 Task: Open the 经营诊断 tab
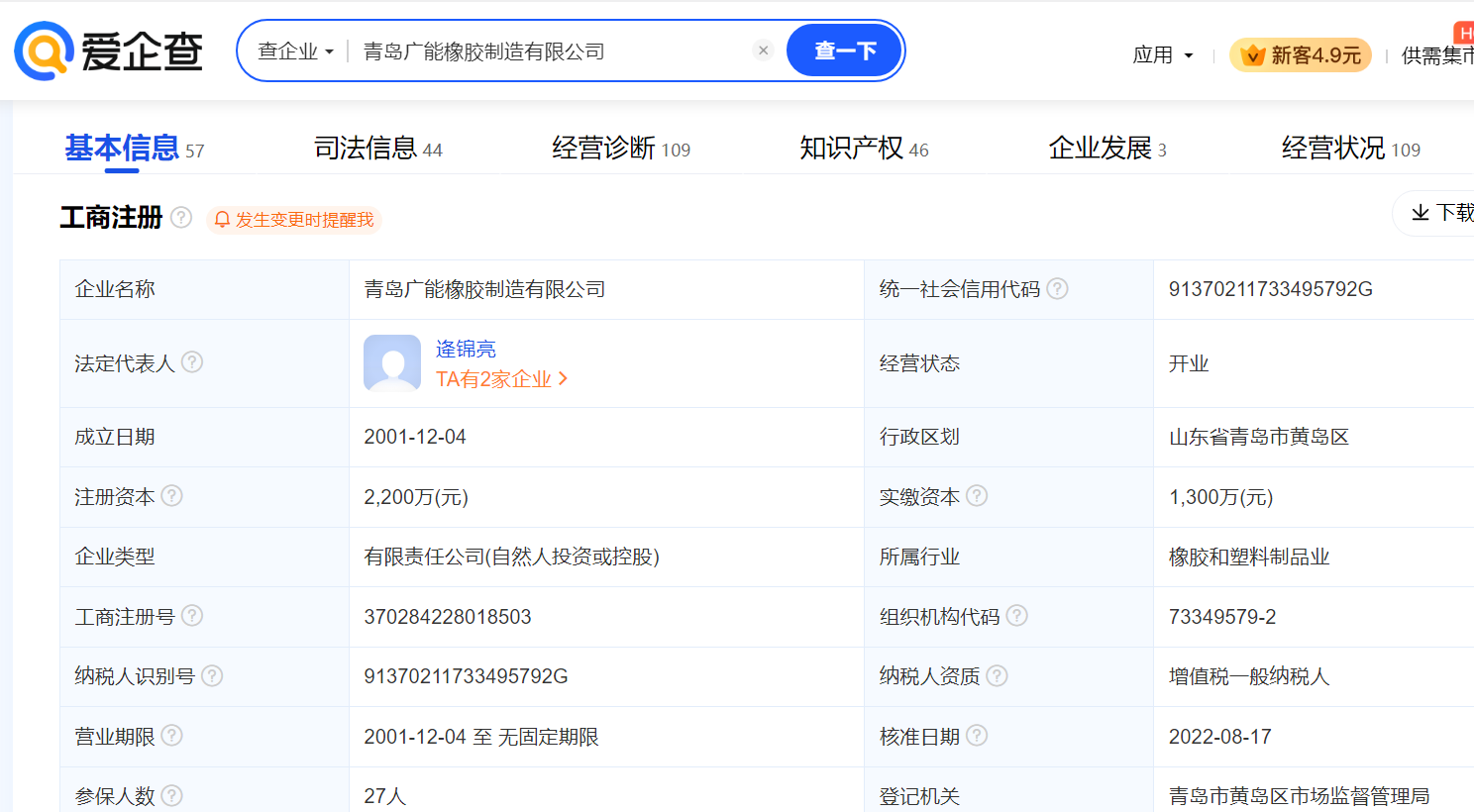click(621, 149)
